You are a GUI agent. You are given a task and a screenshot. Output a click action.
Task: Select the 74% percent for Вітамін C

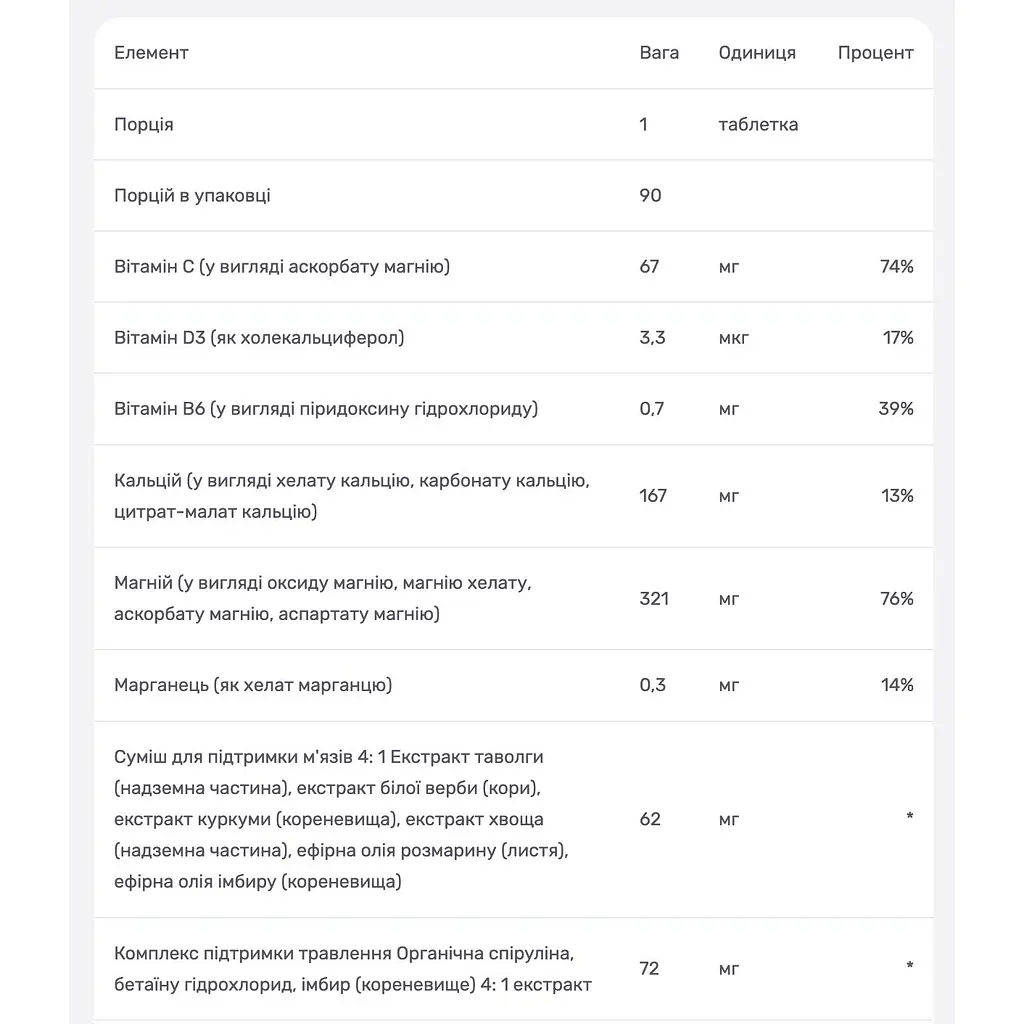(896, 266)
